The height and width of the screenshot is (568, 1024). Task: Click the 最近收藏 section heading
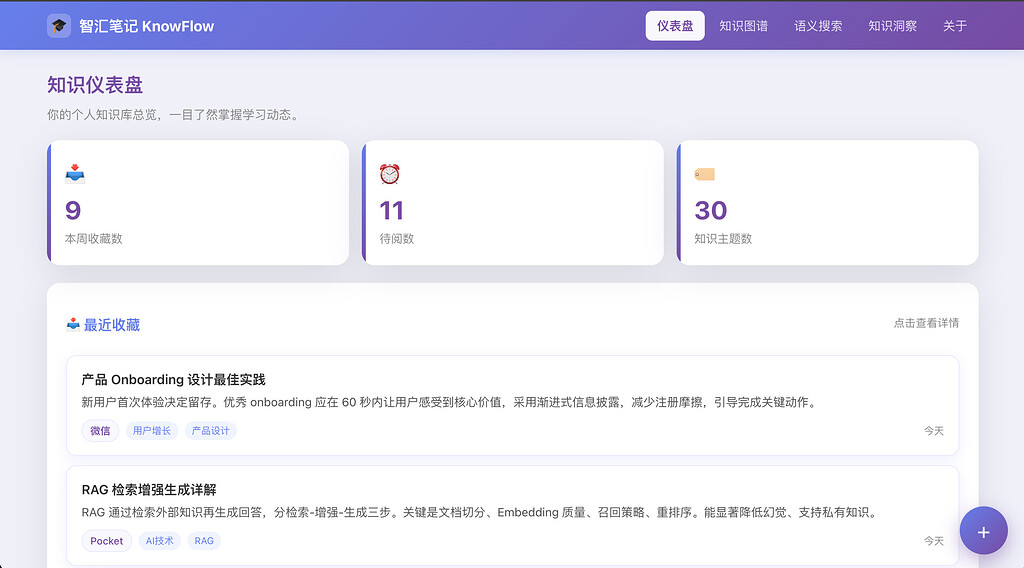[x=112, y=324]
